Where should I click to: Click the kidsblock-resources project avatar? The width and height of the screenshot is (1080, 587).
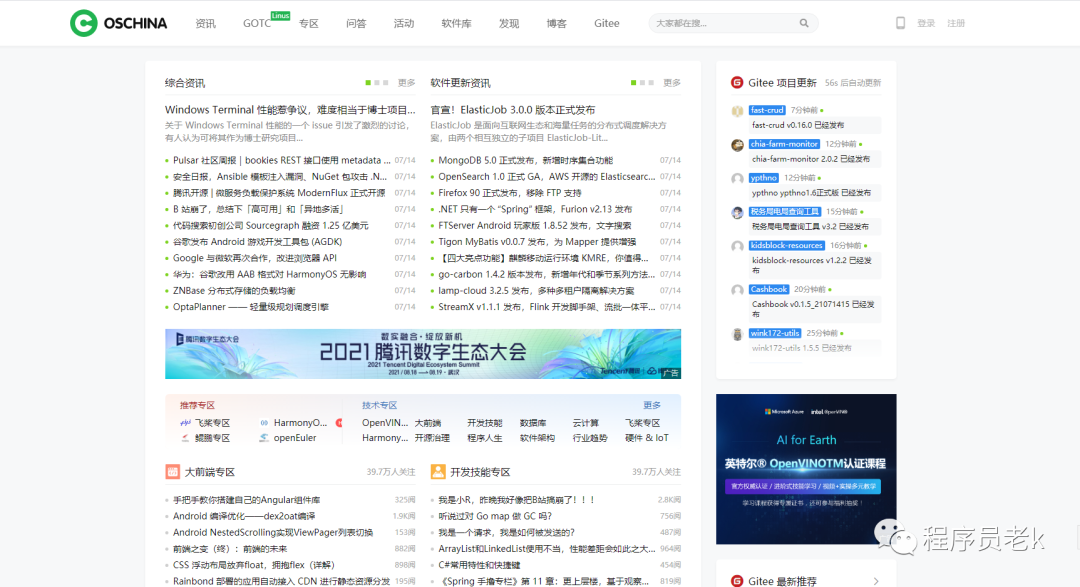[x=737, y=246]
